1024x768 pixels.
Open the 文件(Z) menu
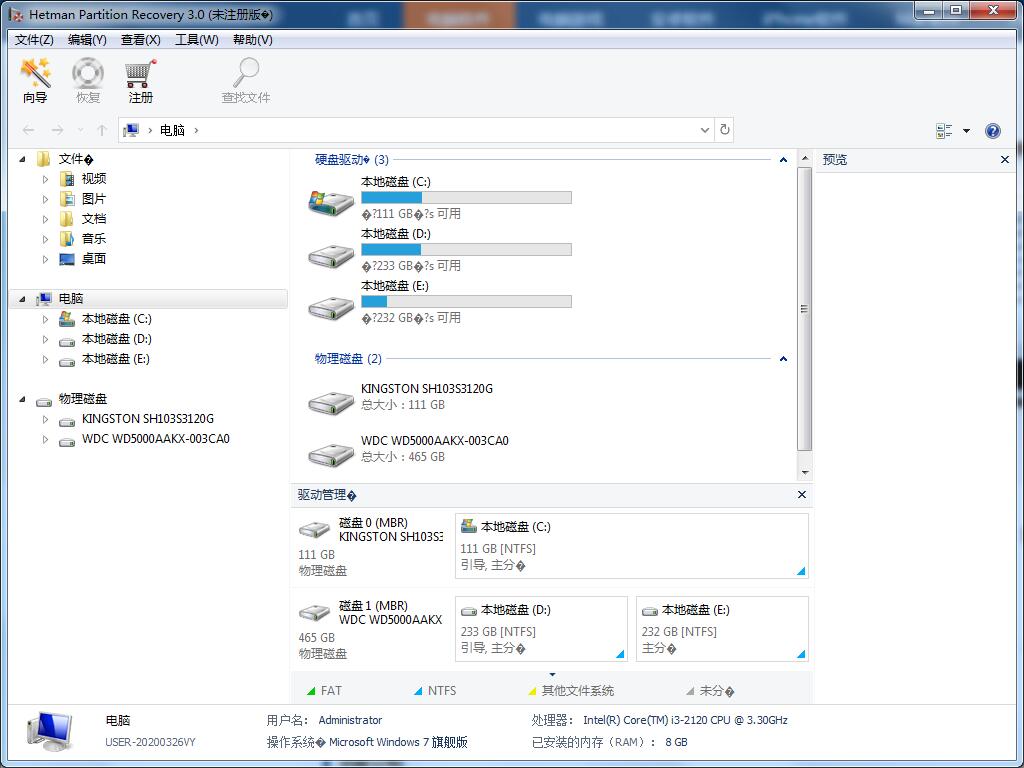point(34,40)
